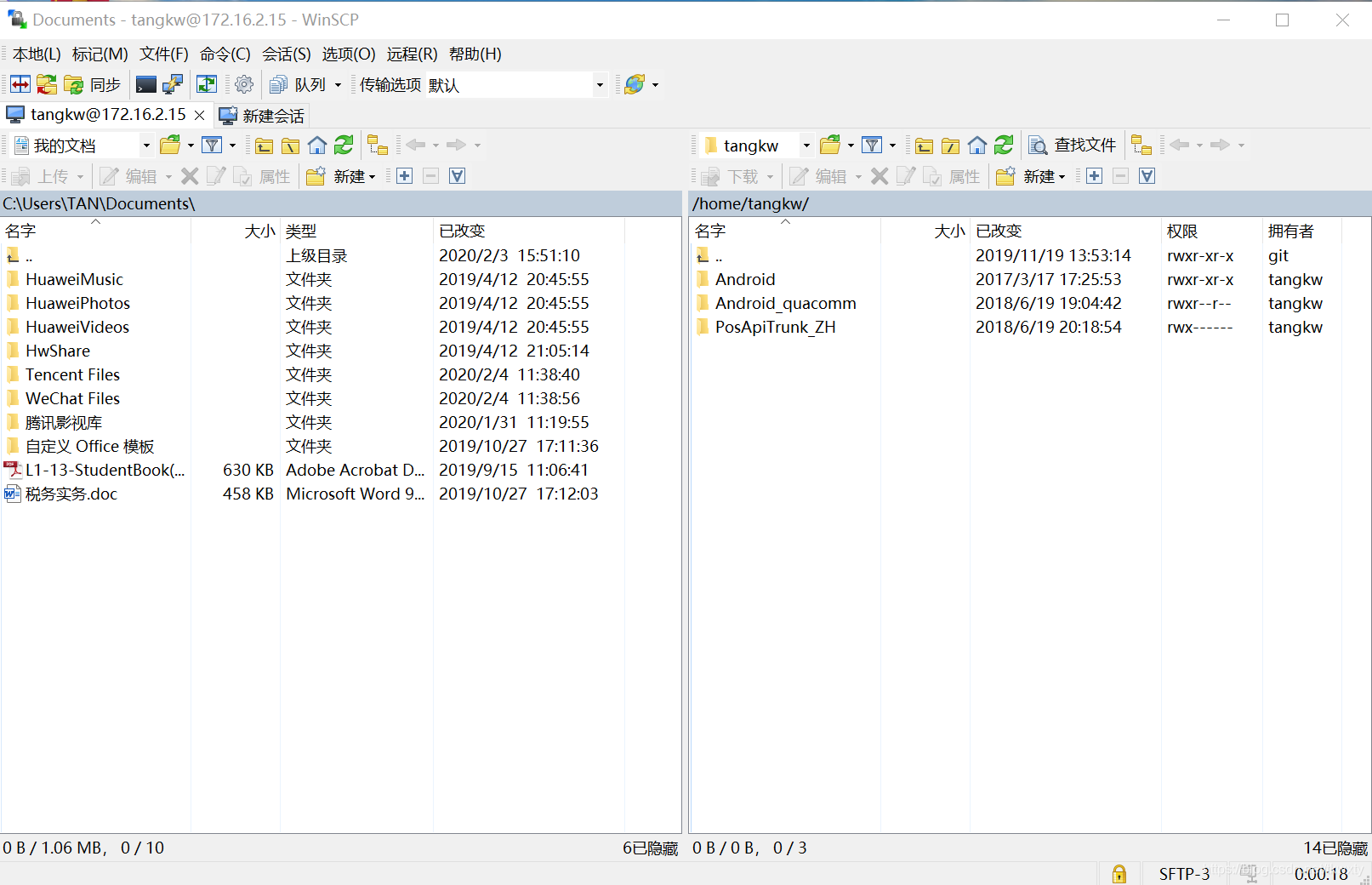The width and height of the screenshot is (1372, 885).
Task: Open session in PuTTY icon
Action: [173, 84]
